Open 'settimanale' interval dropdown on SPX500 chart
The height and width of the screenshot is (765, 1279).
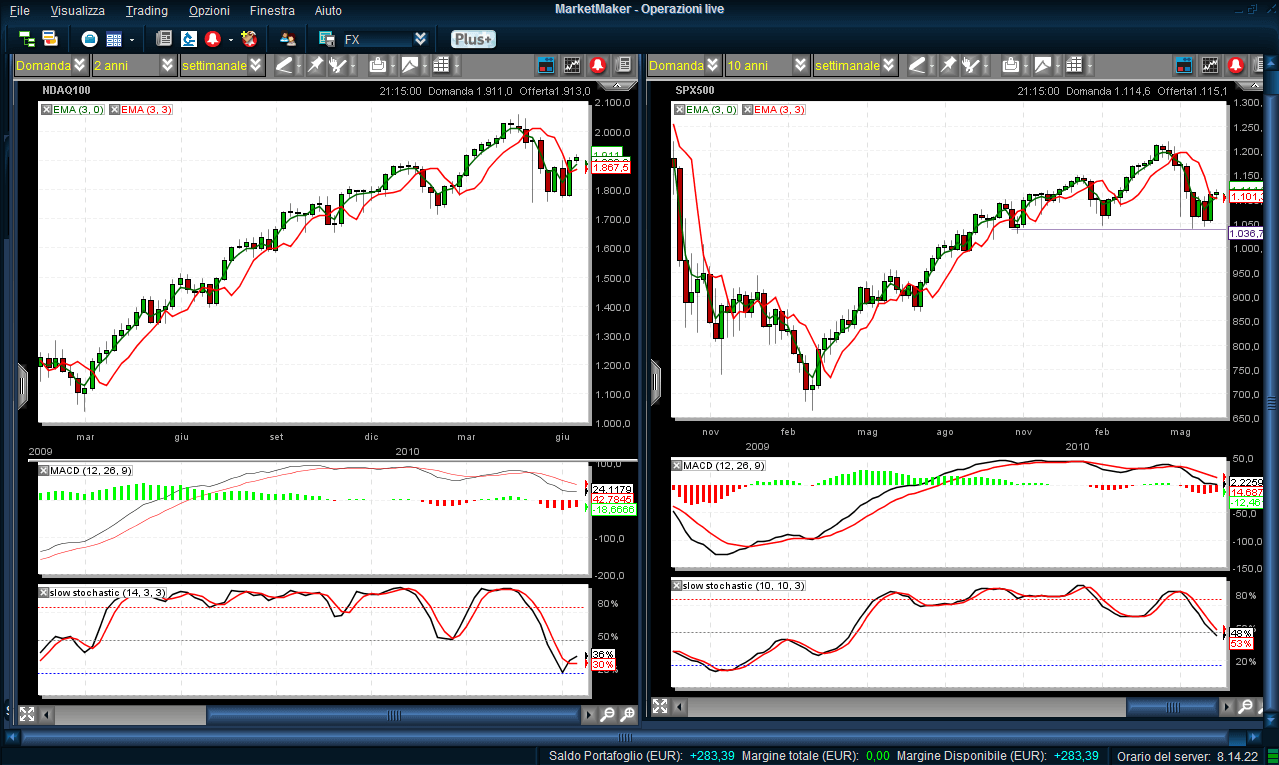pos(888,66)
